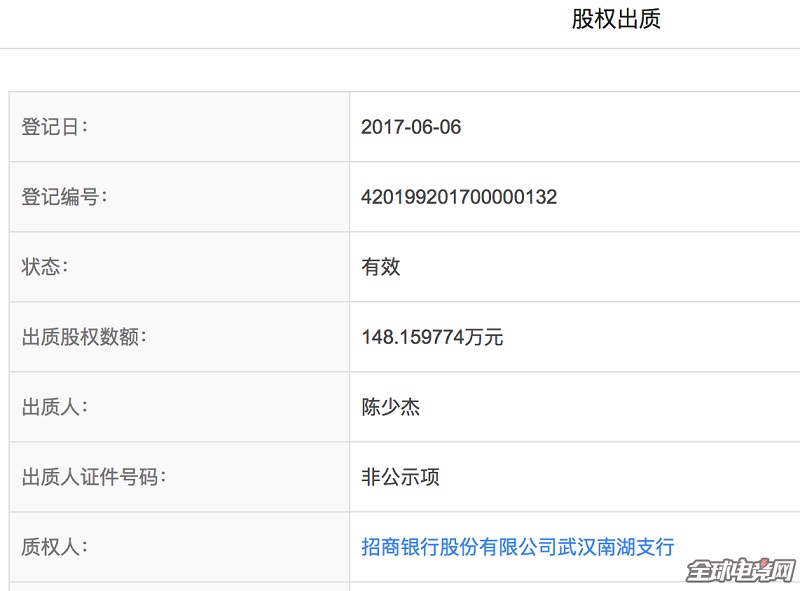Click the amount 148.159774万元
This screenshot has height=591, width=800.
click(432, 337)
